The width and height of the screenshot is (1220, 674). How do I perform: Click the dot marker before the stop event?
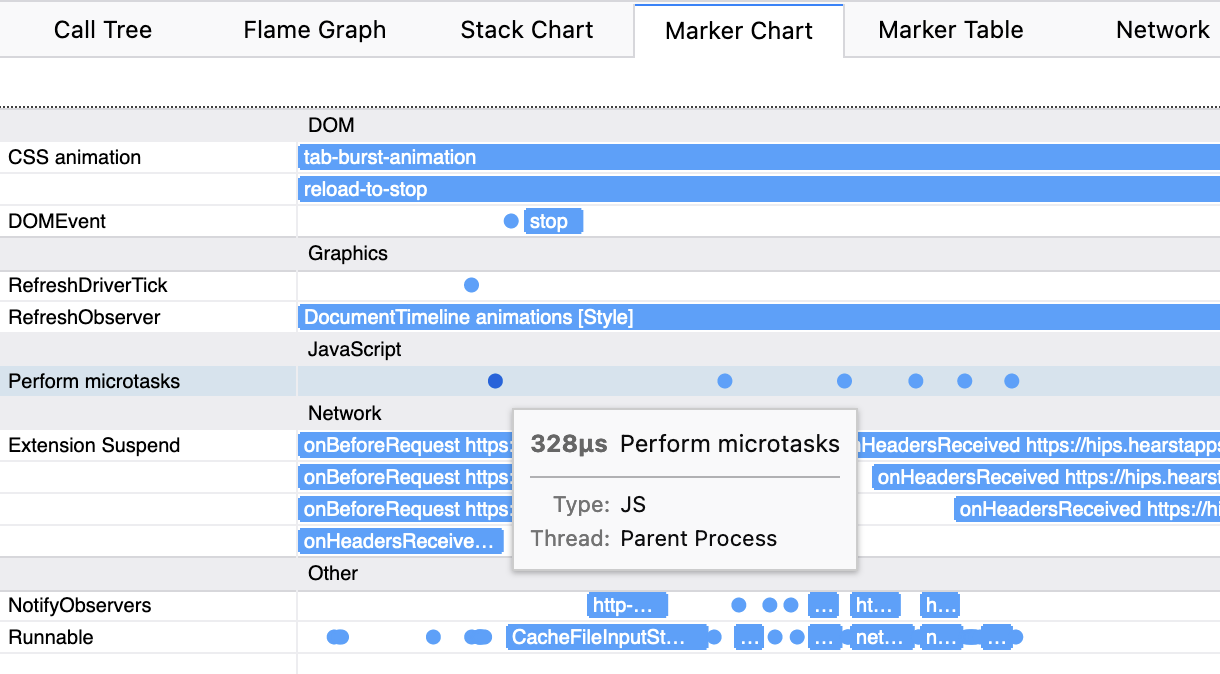pyautogui.click(x=511, y=221)
